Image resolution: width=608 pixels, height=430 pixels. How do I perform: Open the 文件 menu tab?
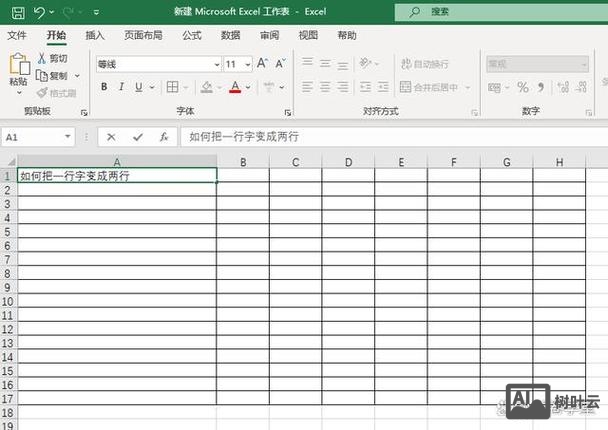[17, 35]
